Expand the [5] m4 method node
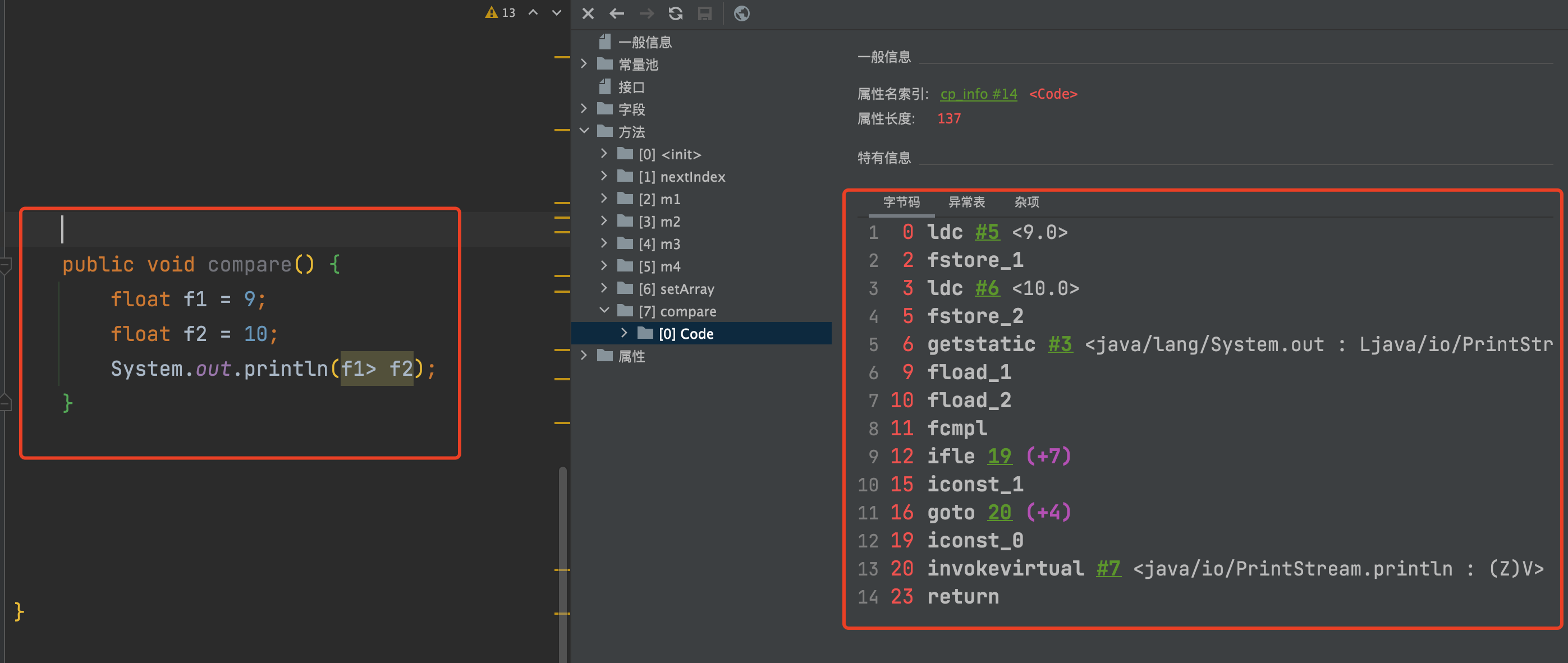The height and width of the screenshot is (663, 1568). (604, 266)
